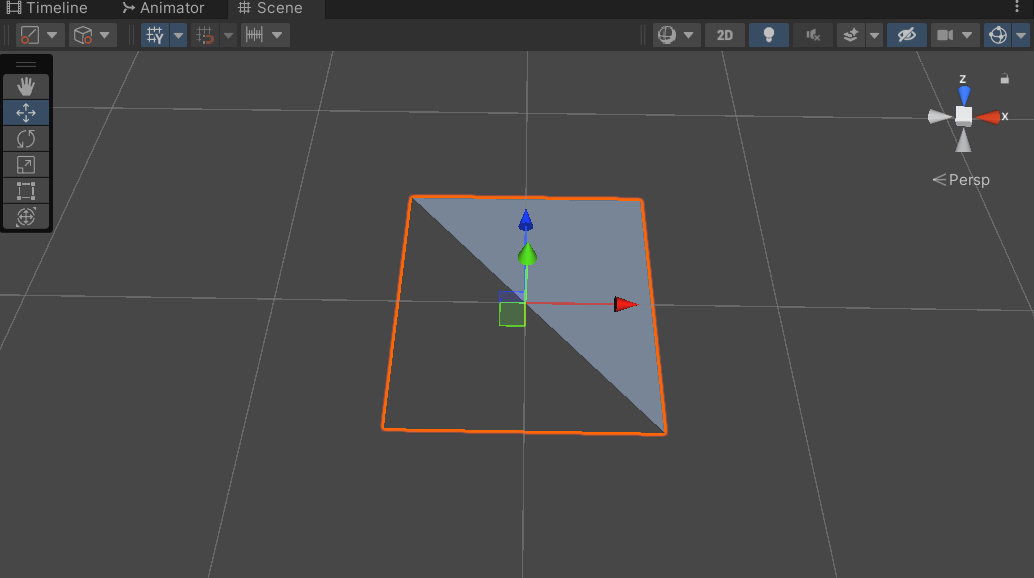Unmute scene audio
1034x578 pixels.
click(x=812, y=35)
